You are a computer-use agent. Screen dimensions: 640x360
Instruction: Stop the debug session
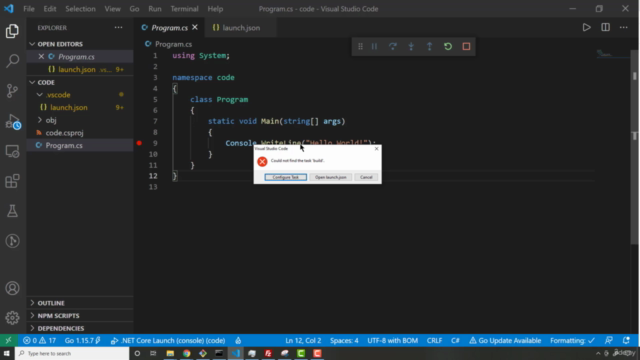466,47
